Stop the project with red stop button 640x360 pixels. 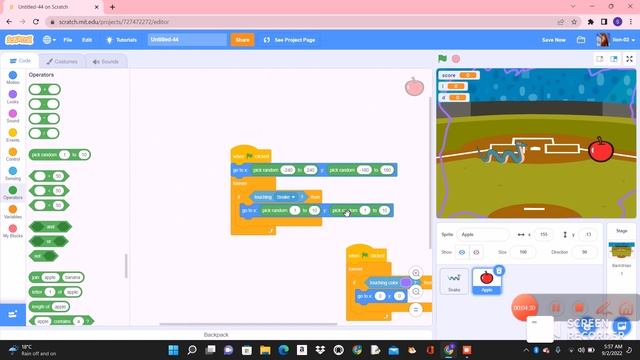coord(456,59)
